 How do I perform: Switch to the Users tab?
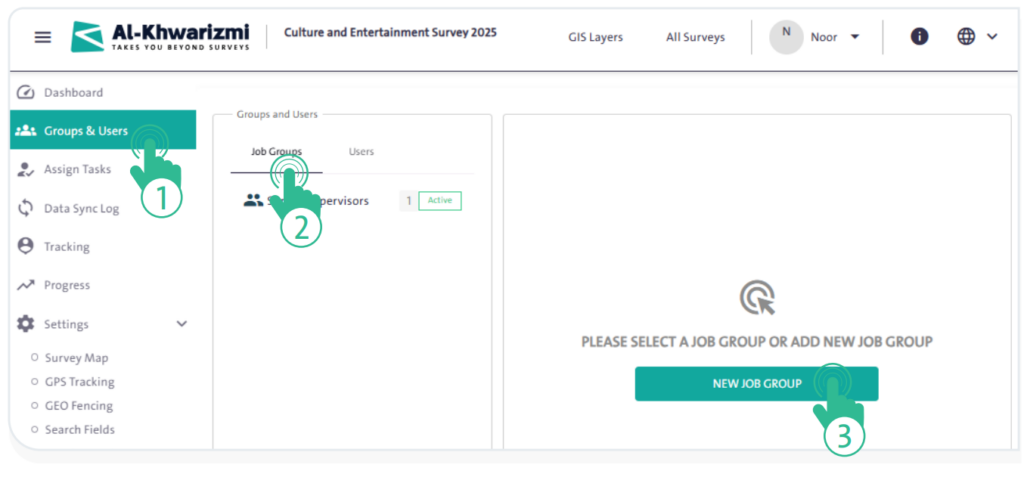[x=361, y=152]
